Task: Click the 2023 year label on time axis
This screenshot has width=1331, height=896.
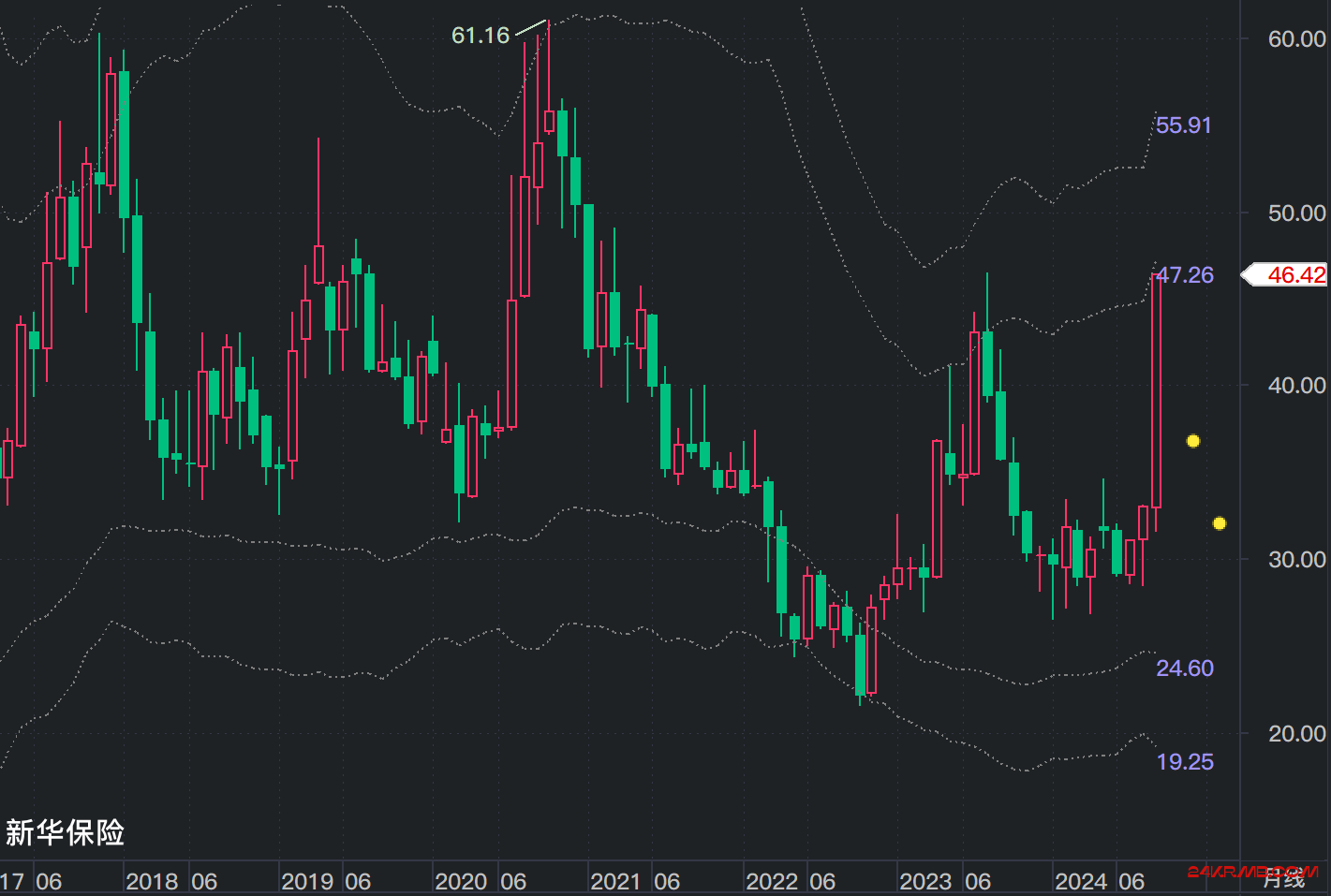Action: tap(925, 882)
